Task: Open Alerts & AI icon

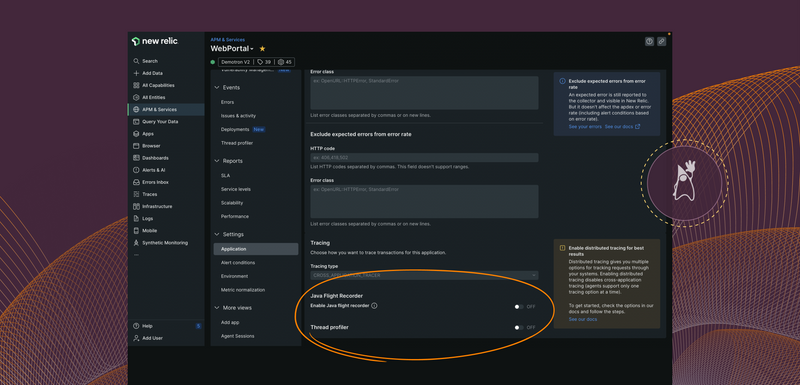Action: click(136, 170)
